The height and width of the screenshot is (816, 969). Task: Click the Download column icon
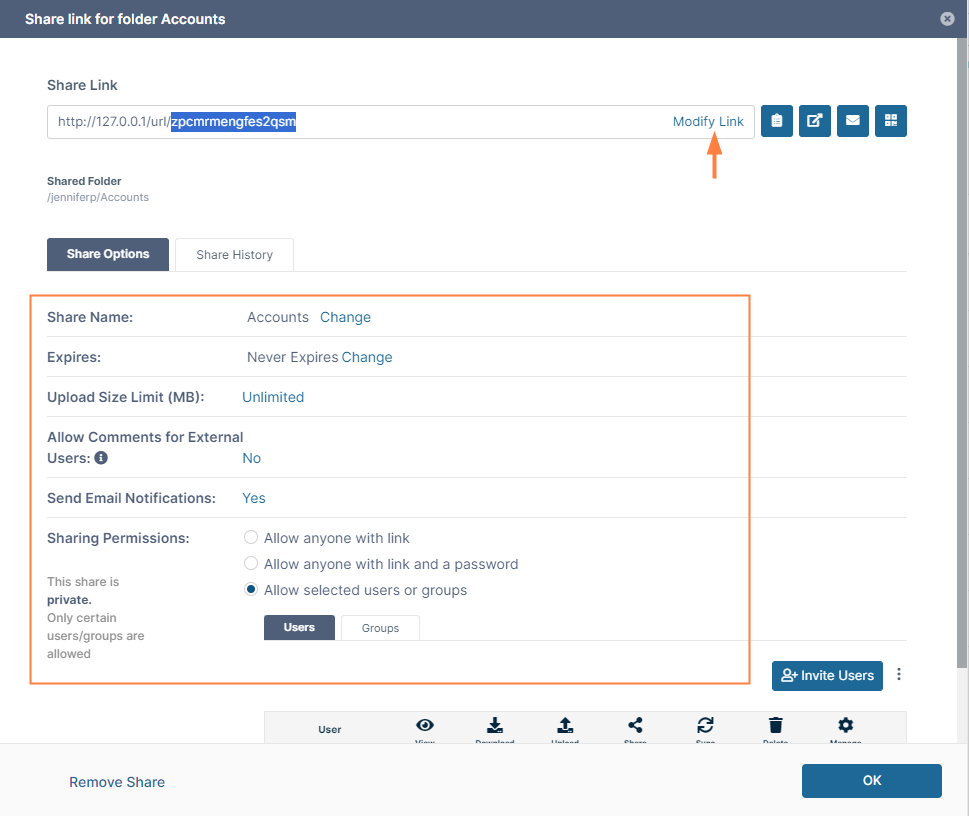pos(495,726)
